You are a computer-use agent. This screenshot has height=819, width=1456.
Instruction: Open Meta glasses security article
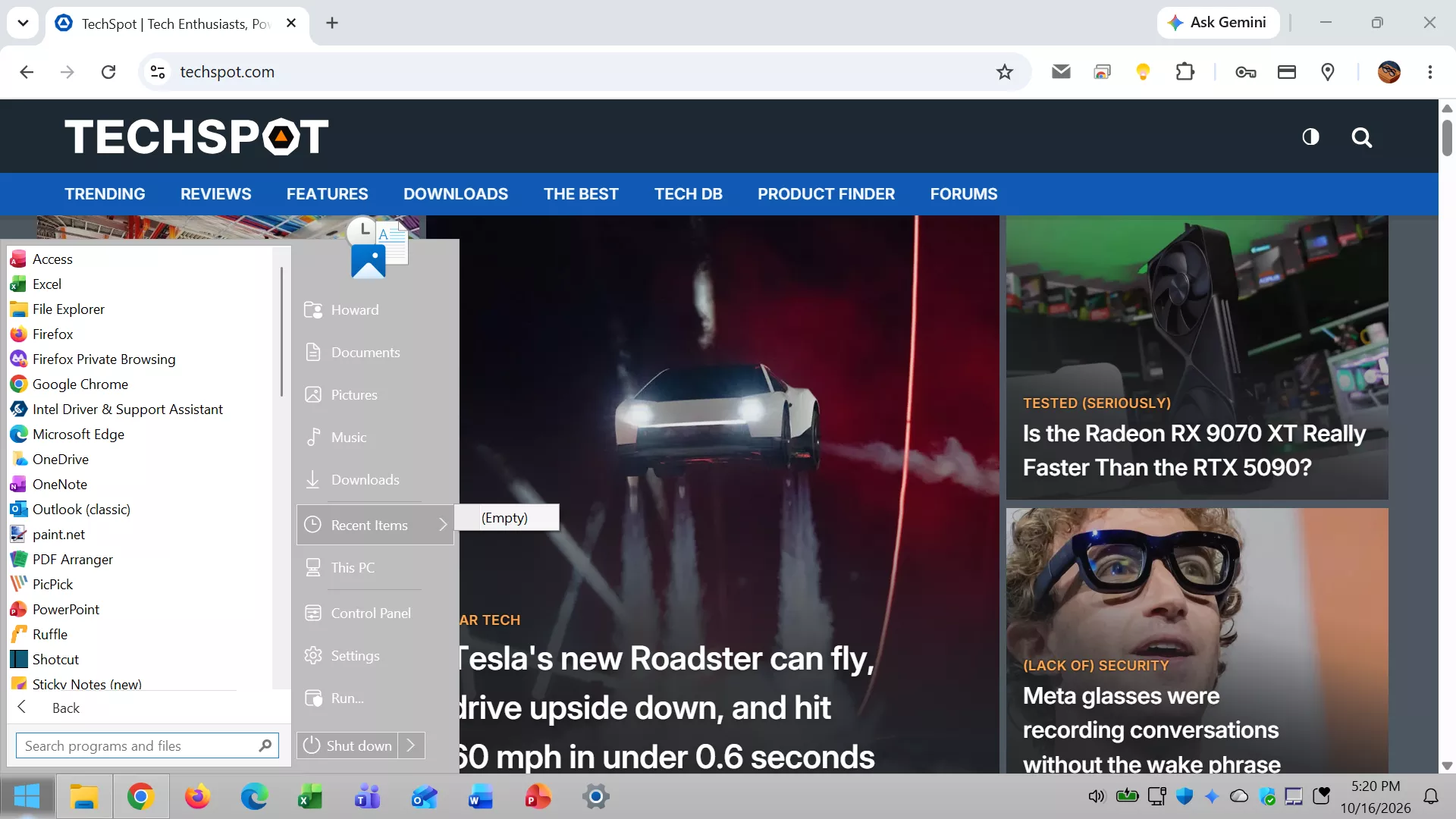tap(1151, 730)
